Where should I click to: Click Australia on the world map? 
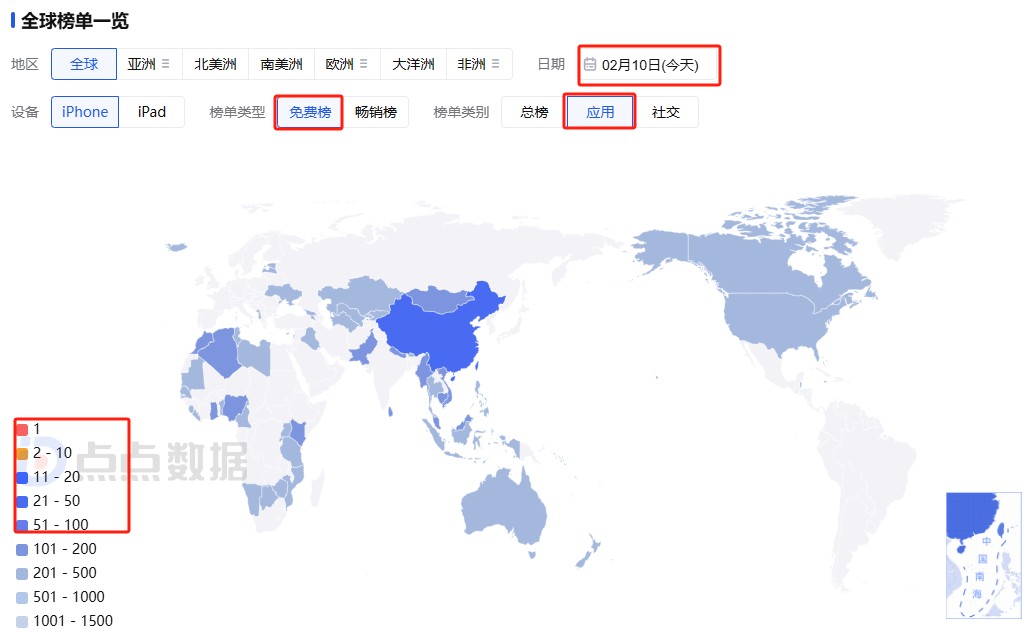pyautogui.click(x=503, y=506)
